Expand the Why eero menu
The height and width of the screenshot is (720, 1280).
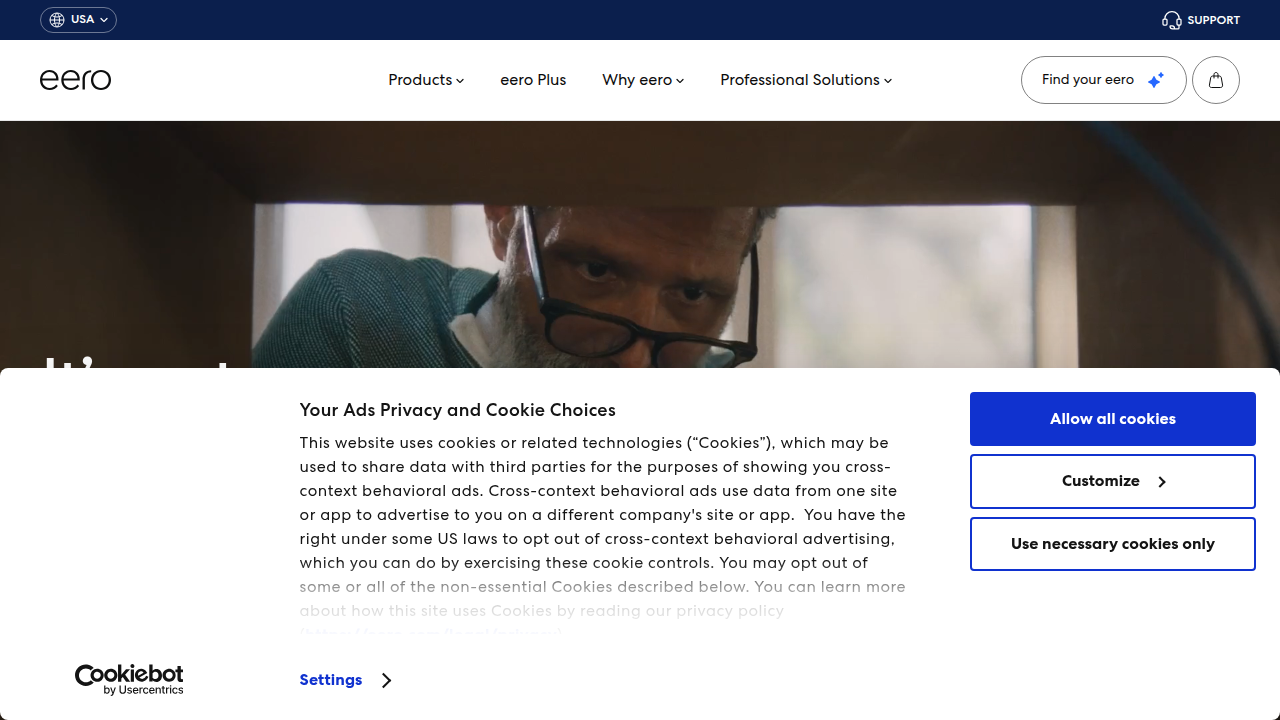tap(643, 80)
